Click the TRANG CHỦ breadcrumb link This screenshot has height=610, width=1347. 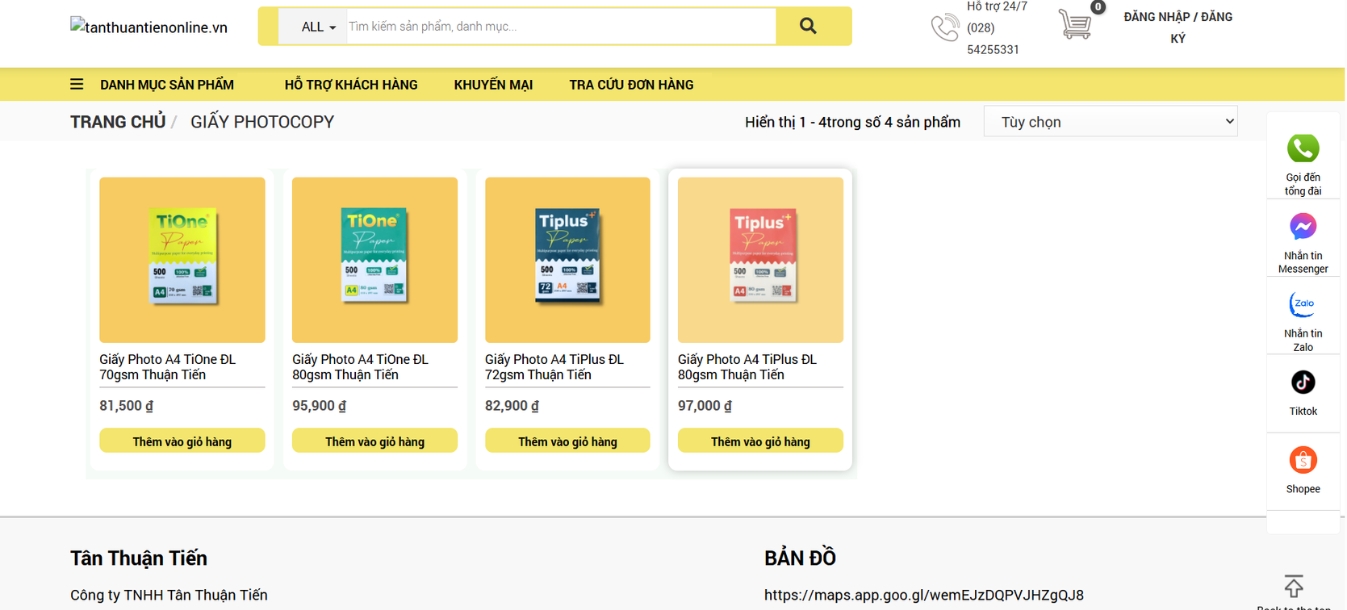coord(118,122)
